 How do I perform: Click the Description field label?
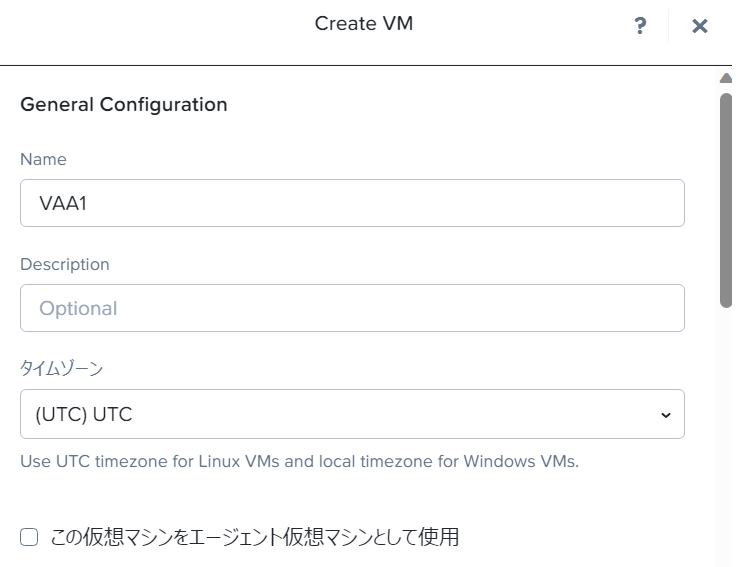pos(65,264)
